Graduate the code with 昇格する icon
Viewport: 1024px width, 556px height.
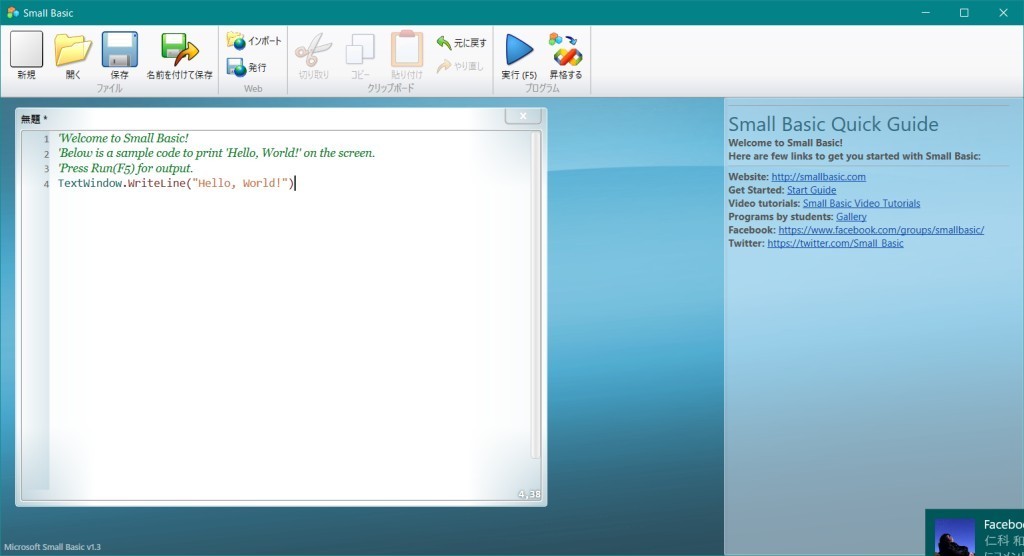(x=566, y=56)
